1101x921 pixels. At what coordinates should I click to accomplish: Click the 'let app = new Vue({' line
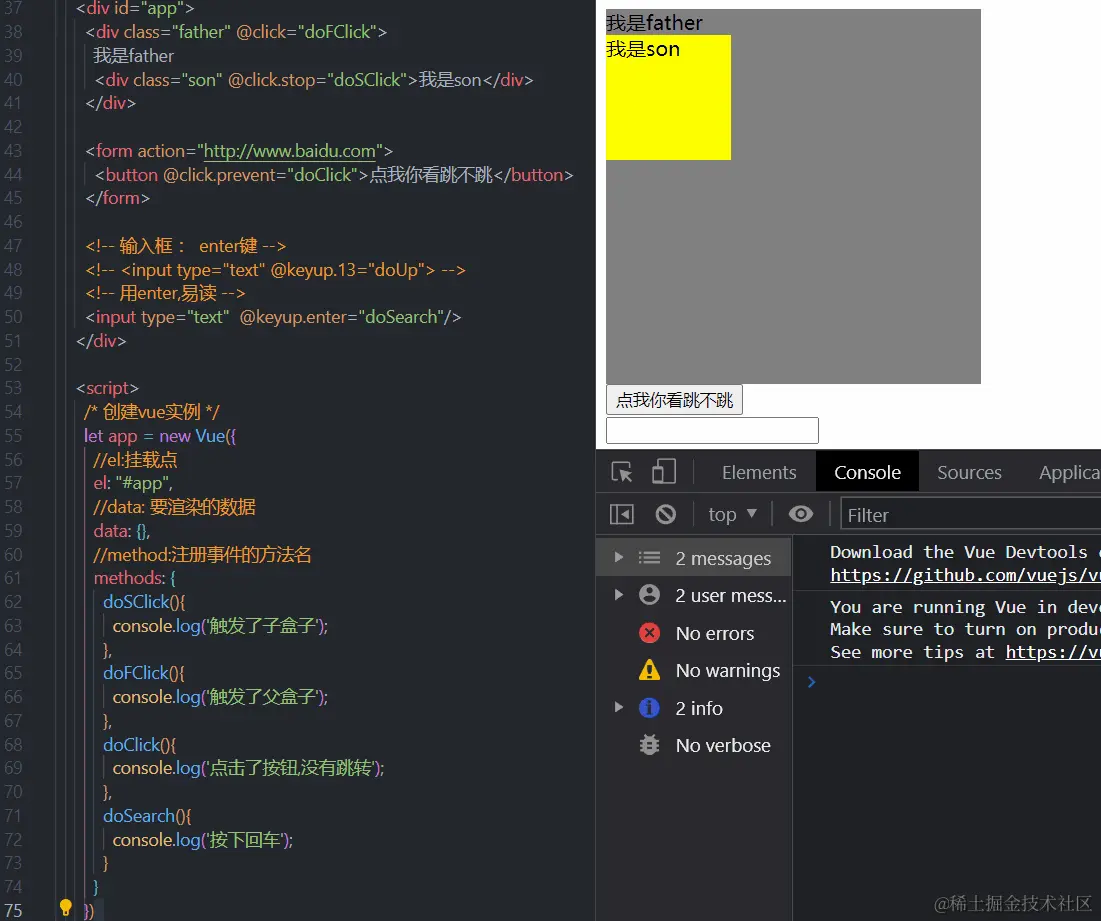(x=160, y=436)
